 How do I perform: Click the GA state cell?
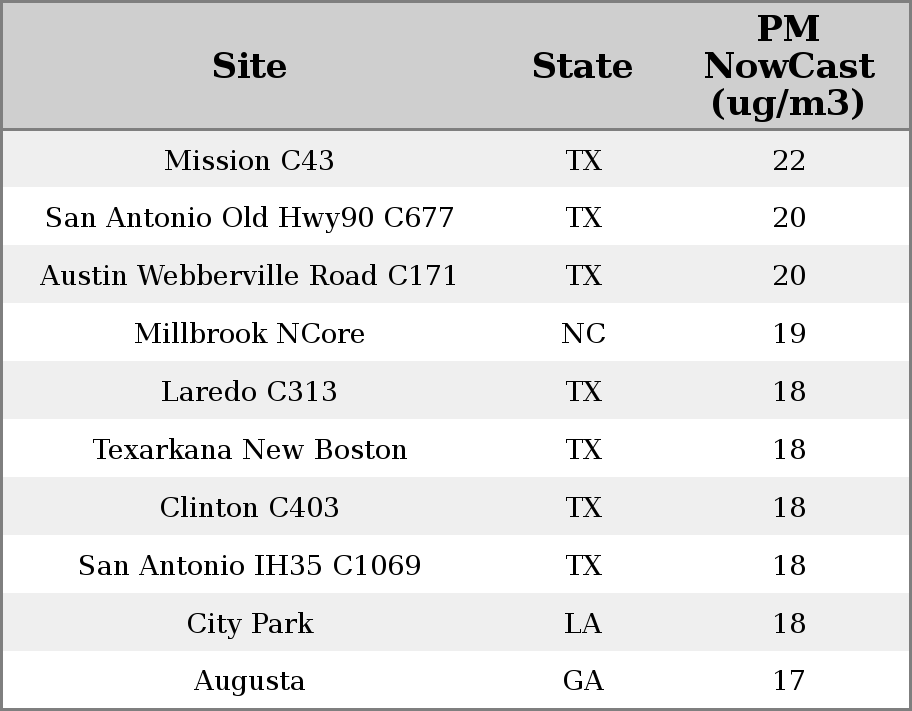point(583,681)
